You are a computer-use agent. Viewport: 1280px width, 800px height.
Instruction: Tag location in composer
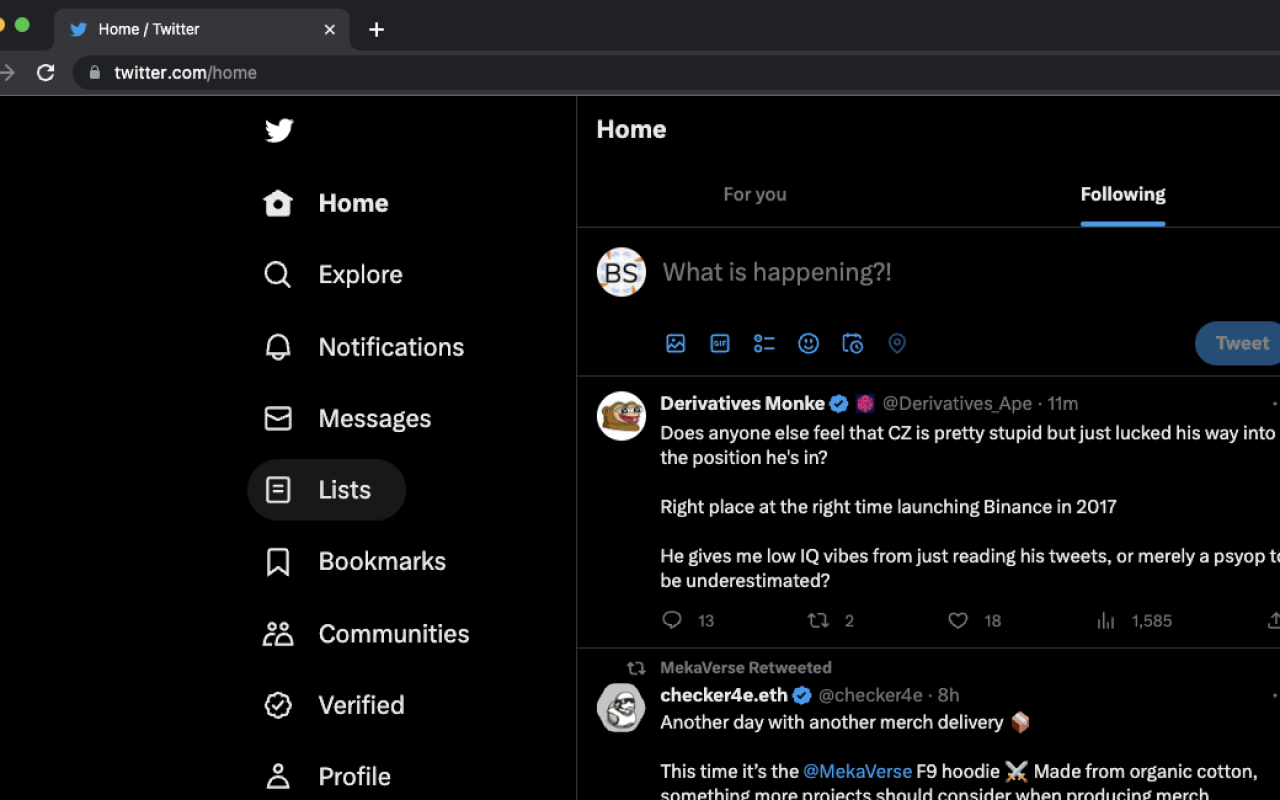897,344
